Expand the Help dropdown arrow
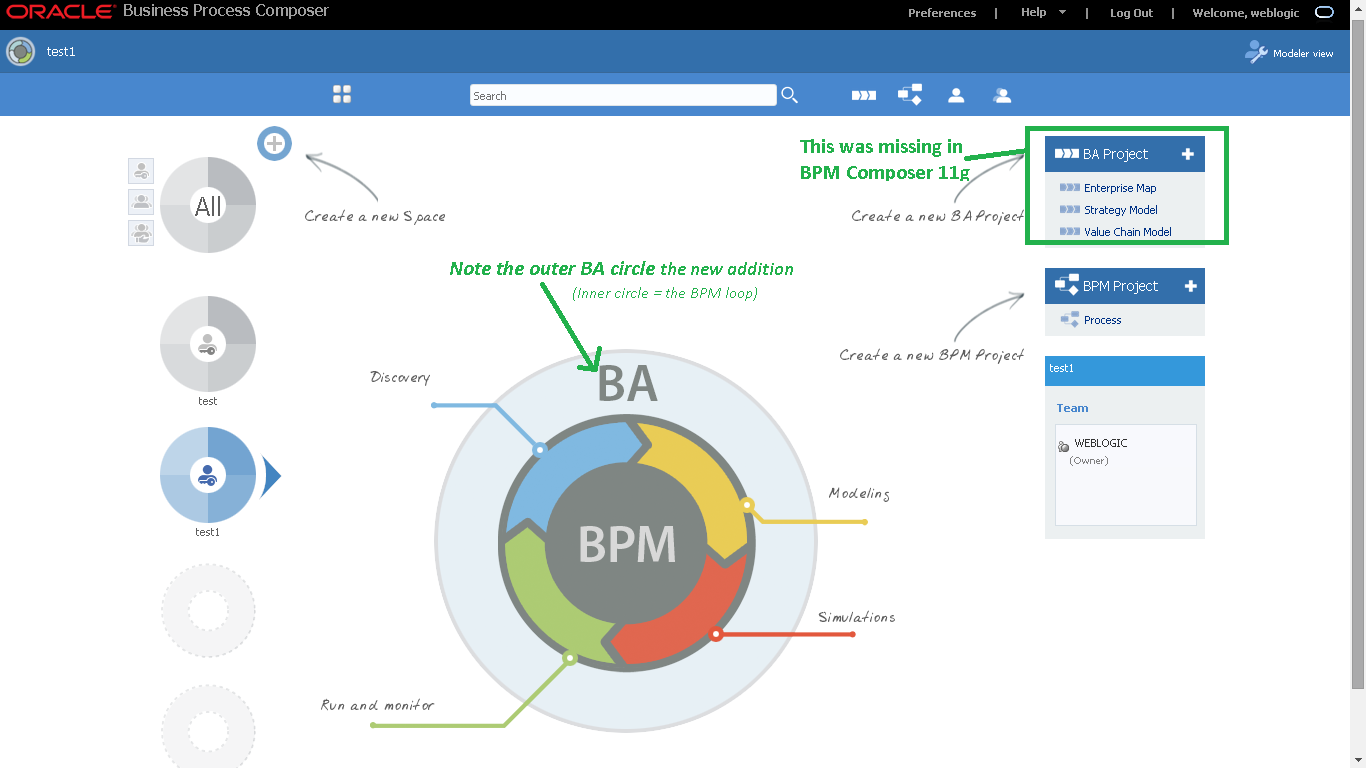This screenshot has width=1366, height=768. (x=1062, y=13)
